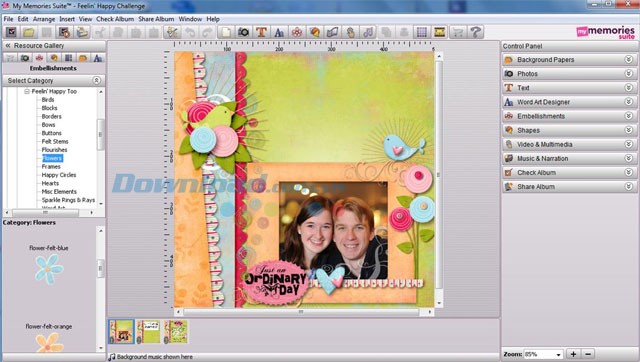The width and height of the screenshot is (640, 362).
Task: Insert shape using shapes toolbar icon
Action: 315,32
